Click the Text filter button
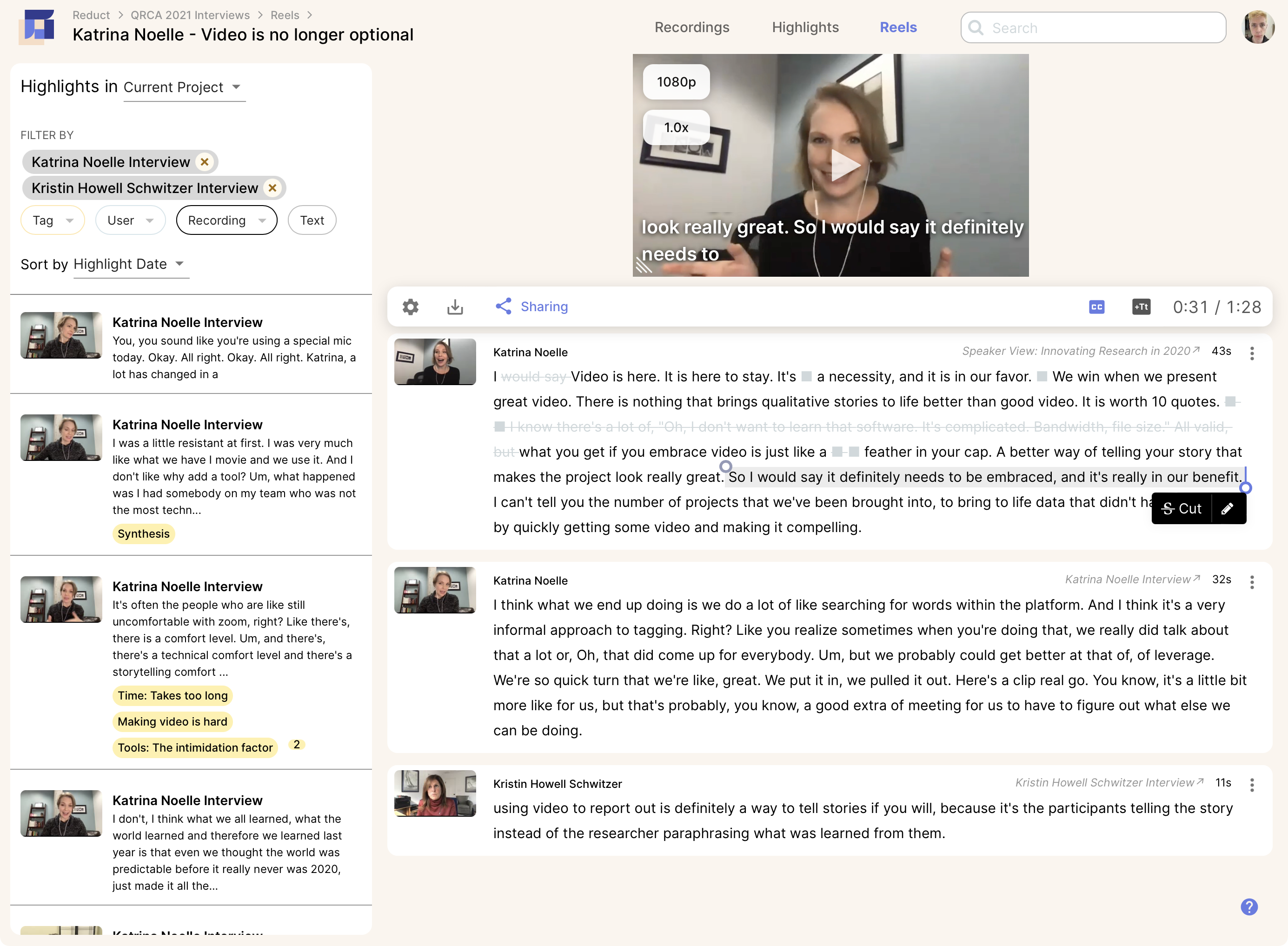 [x=312, y=220]
